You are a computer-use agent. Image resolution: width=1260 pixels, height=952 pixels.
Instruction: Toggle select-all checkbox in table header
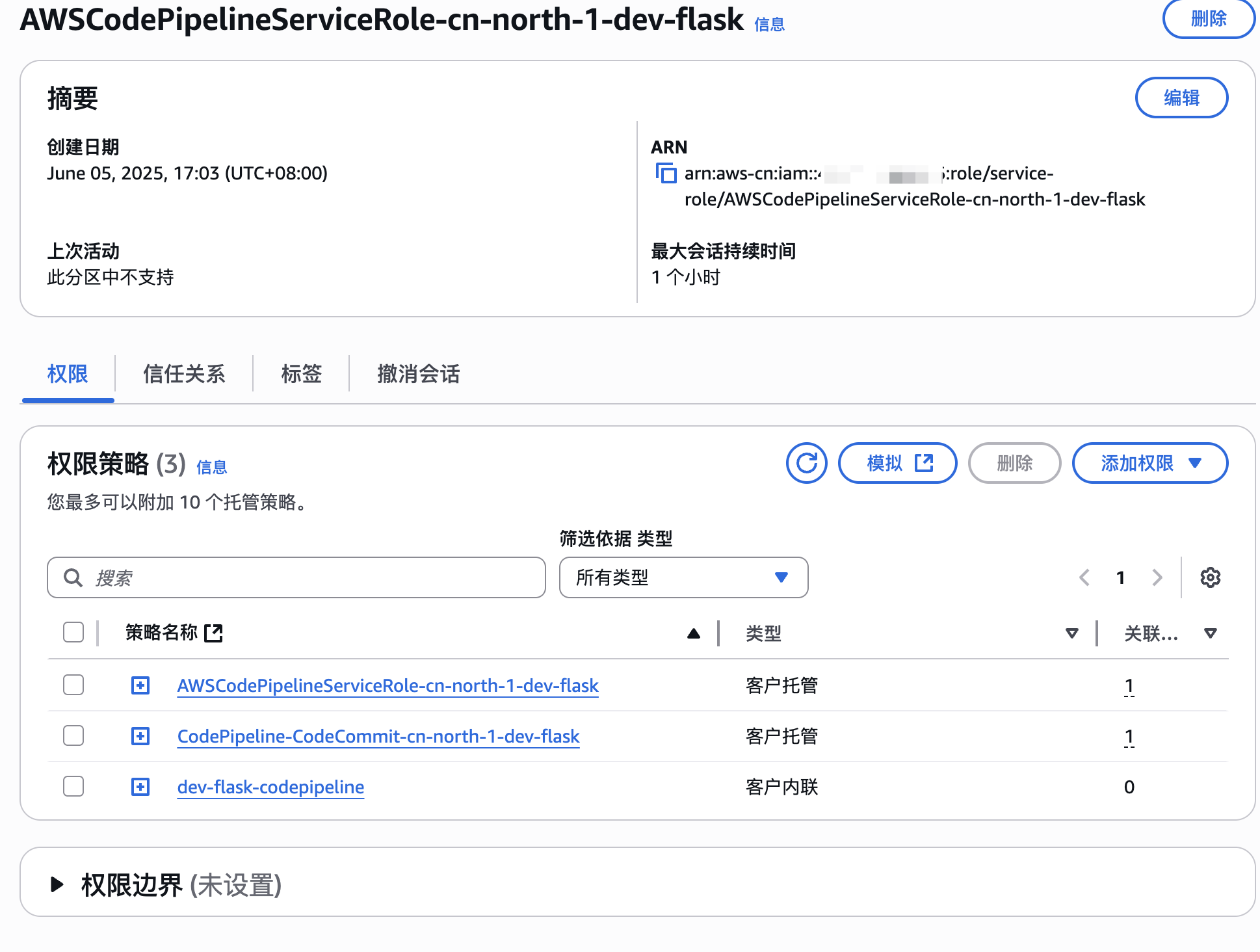(73, 632)
